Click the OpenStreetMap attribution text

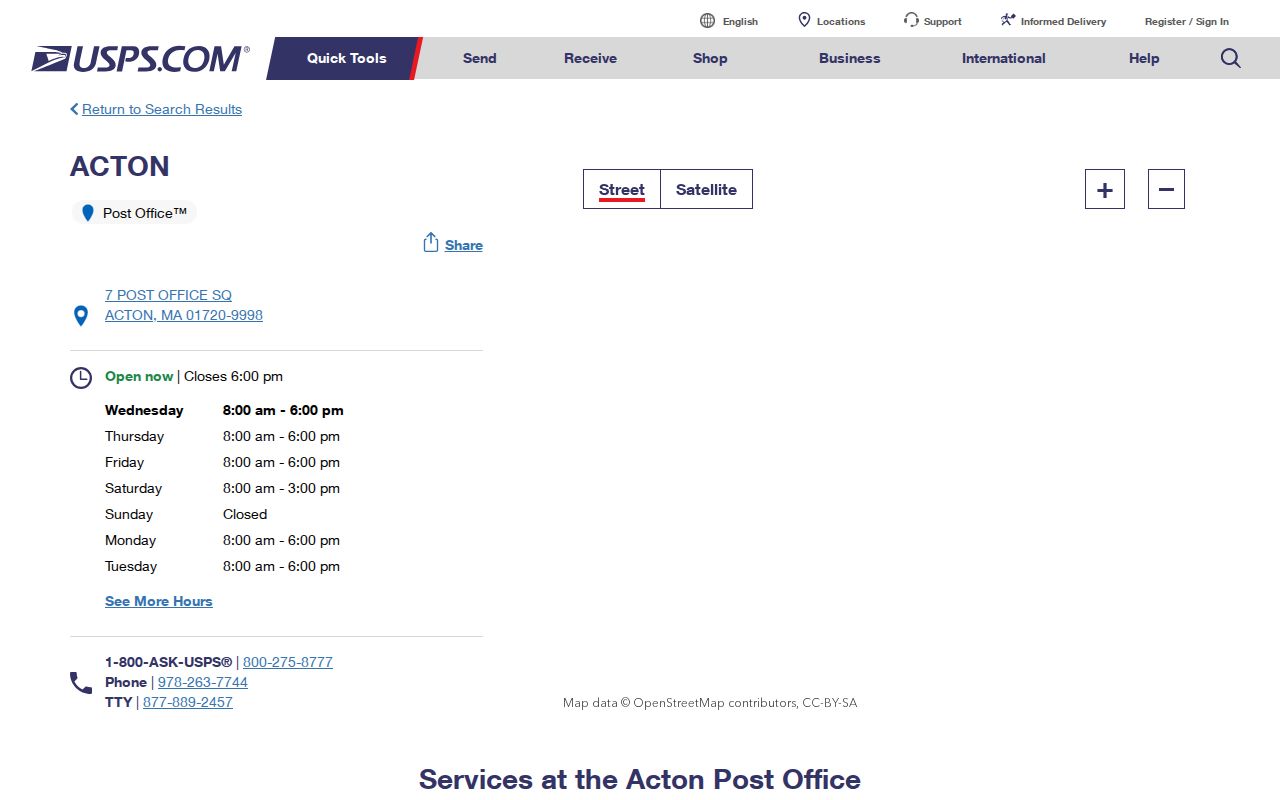pos(710,703)
